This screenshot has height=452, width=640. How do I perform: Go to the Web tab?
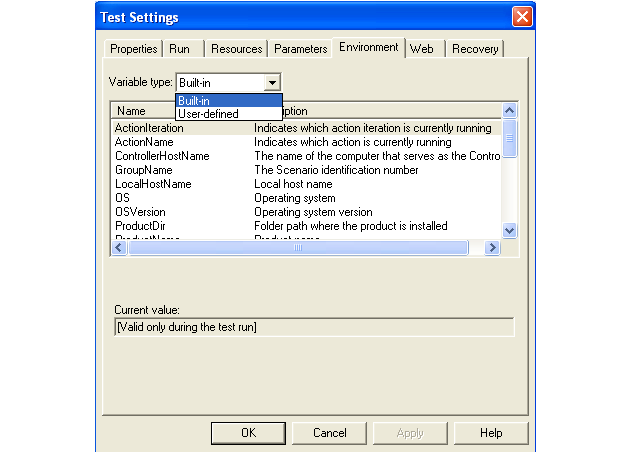421,48
